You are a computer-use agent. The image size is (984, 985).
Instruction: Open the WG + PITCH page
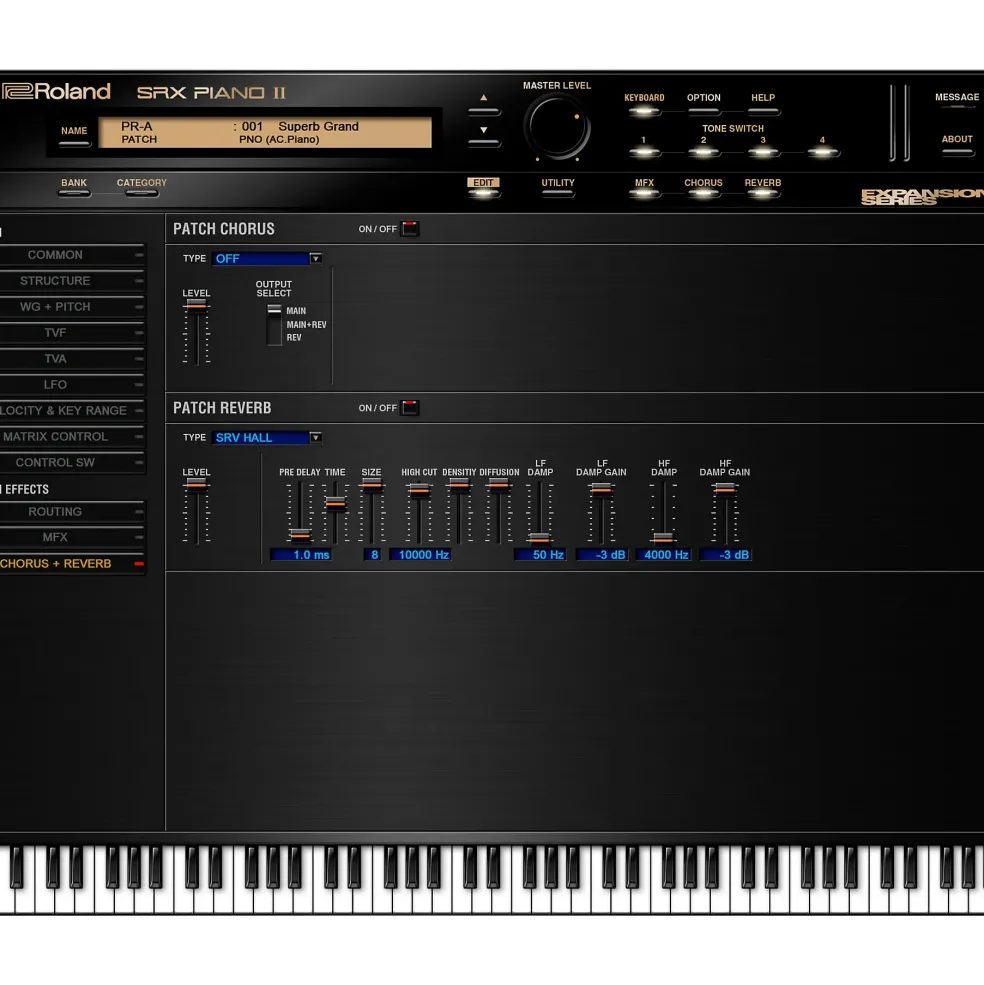click(x=72, y=307)
